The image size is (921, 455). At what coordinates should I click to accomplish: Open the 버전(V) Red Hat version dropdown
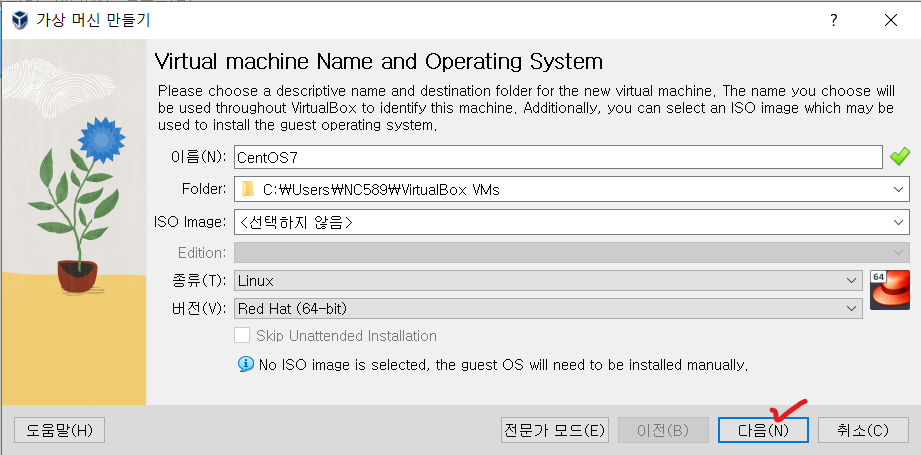(x=549, y=308)
